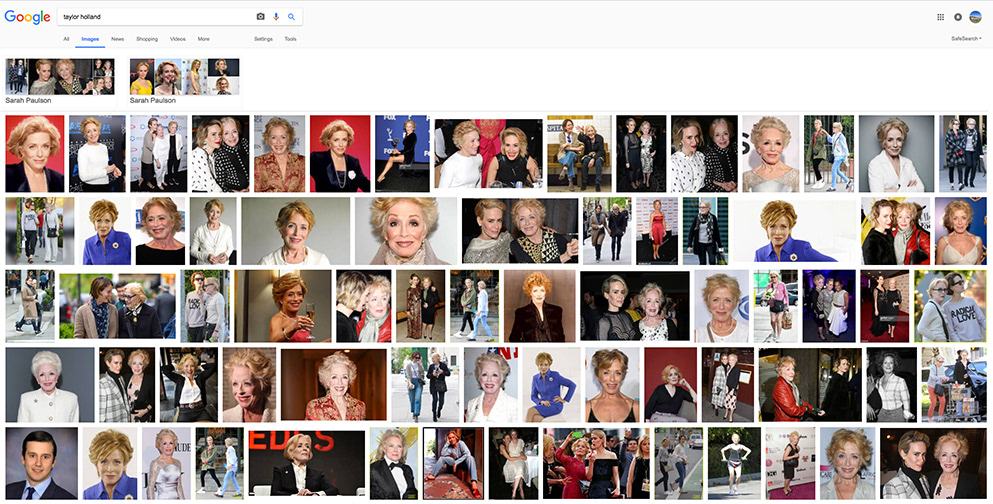
Task: Open thumbnail of man in suit and blue tie
Action: (x=41, y=463)
